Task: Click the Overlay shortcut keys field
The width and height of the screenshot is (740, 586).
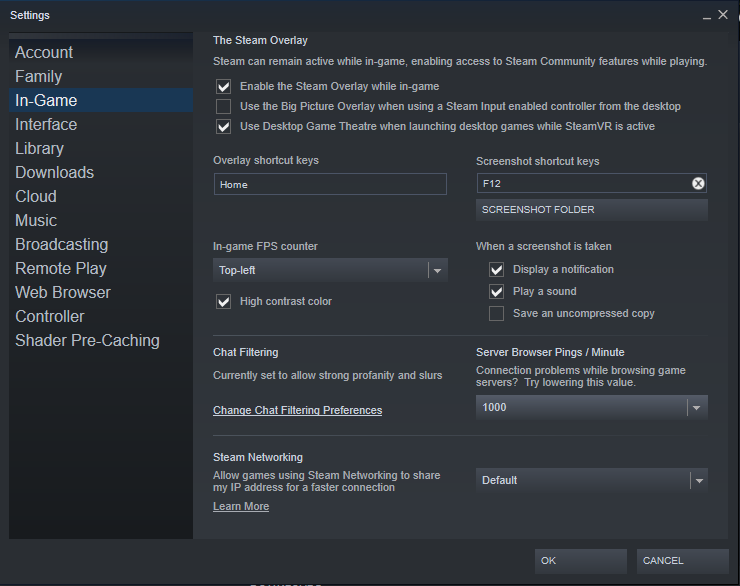Action: (330, 184)
